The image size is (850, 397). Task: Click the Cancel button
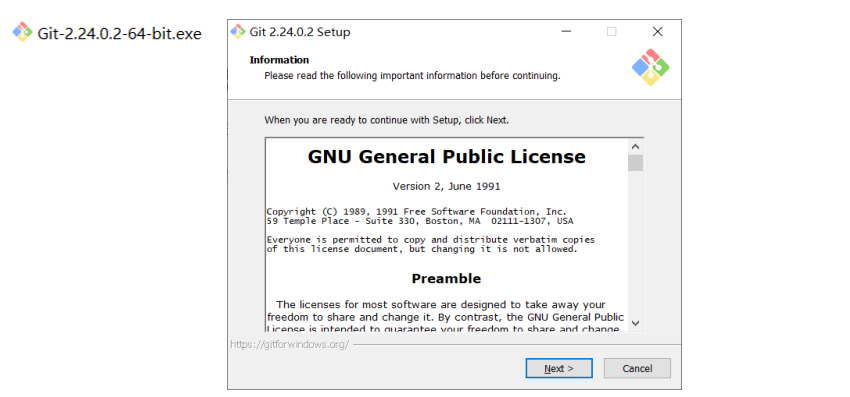click(637, 368)
